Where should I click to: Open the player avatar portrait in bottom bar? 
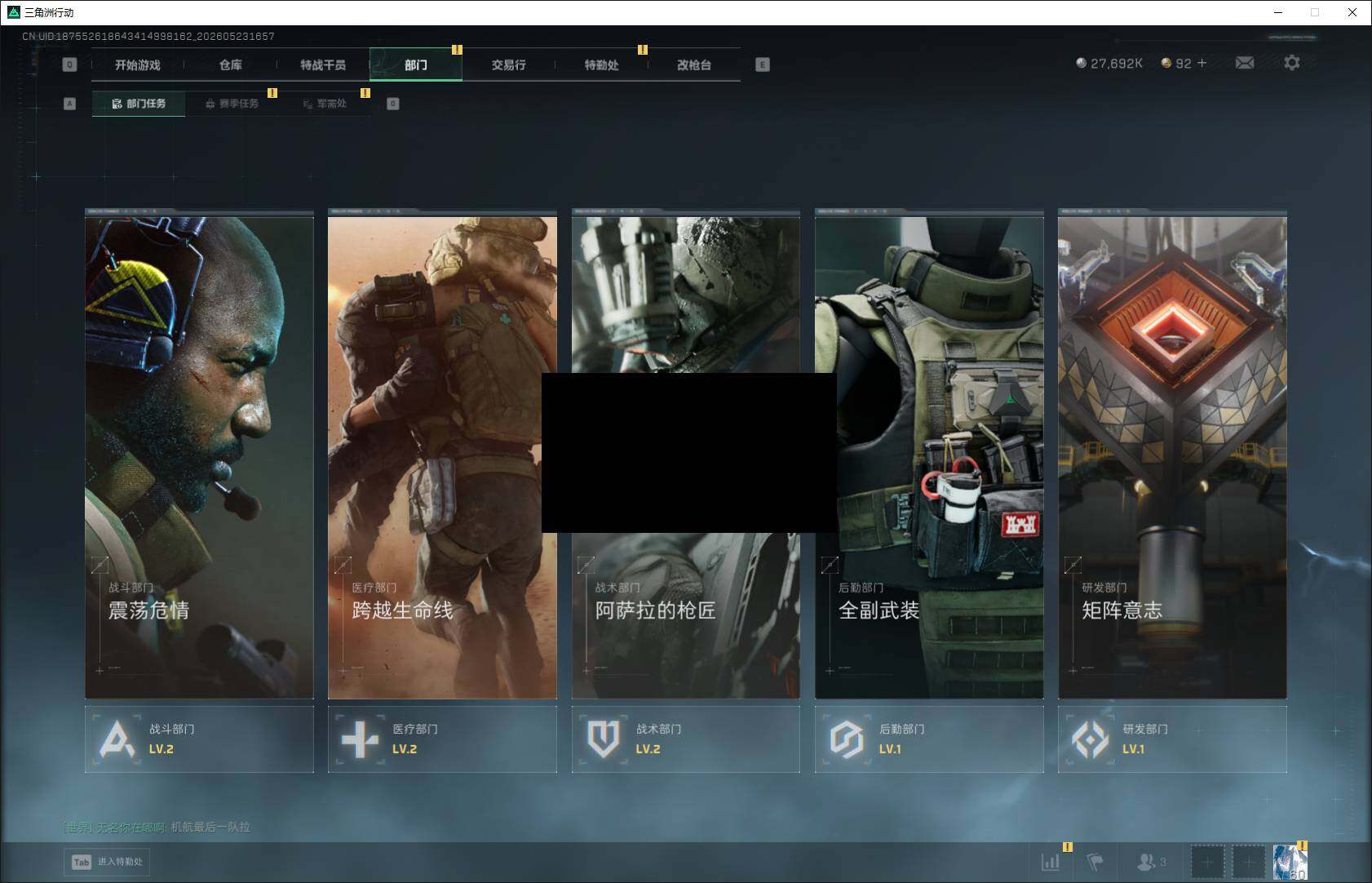pos(1290,862)
